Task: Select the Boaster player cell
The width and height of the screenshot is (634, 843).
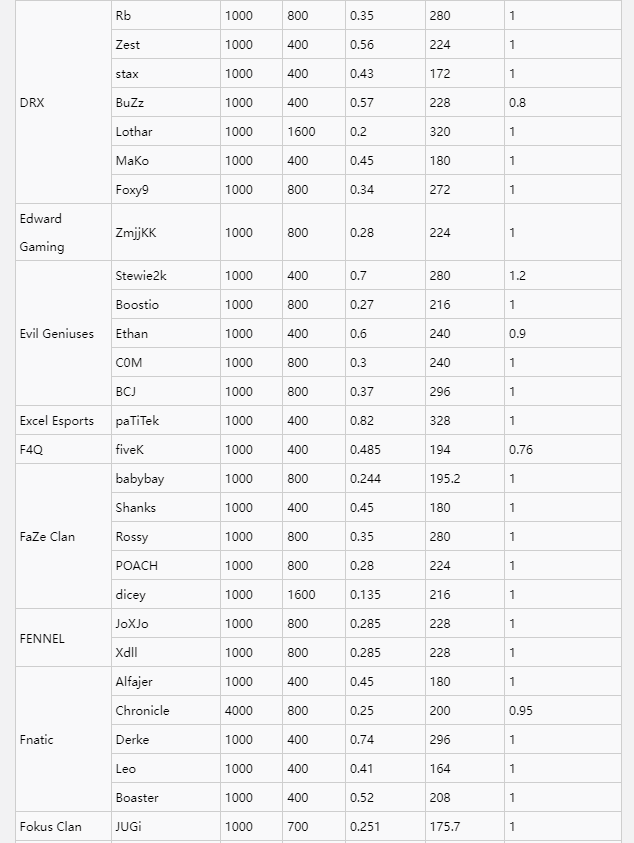Action: tap(137, 797)
